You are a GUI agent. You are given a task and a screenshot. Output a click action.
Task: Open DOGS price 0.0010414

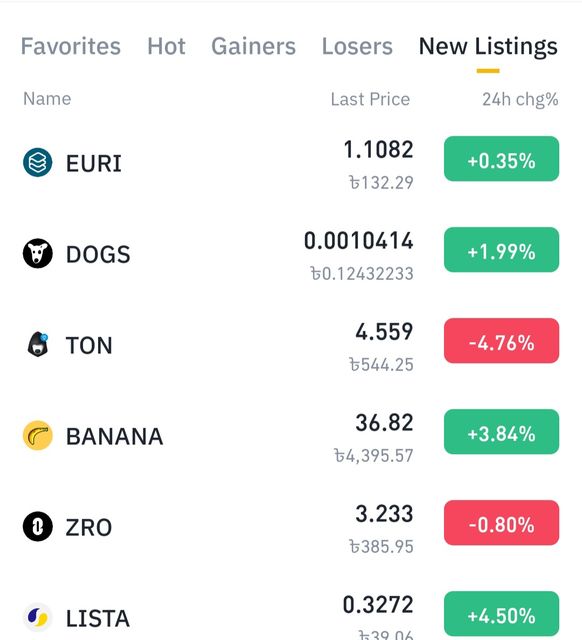(x=358, y=240)
